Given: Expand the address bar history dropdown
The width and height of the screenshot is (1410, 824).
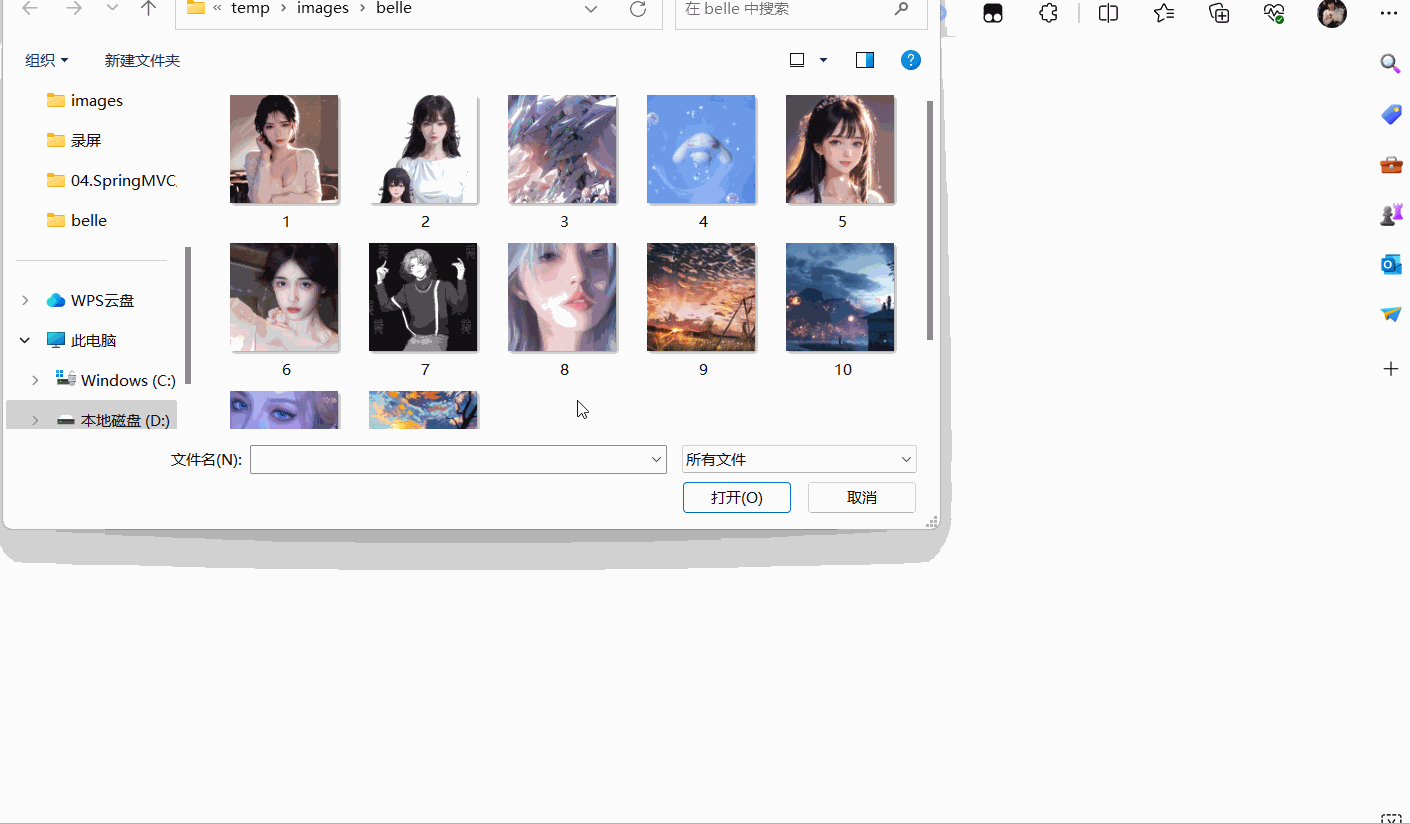Looking at the screenshot, I should pyautogui.click(x=591, y=9).
